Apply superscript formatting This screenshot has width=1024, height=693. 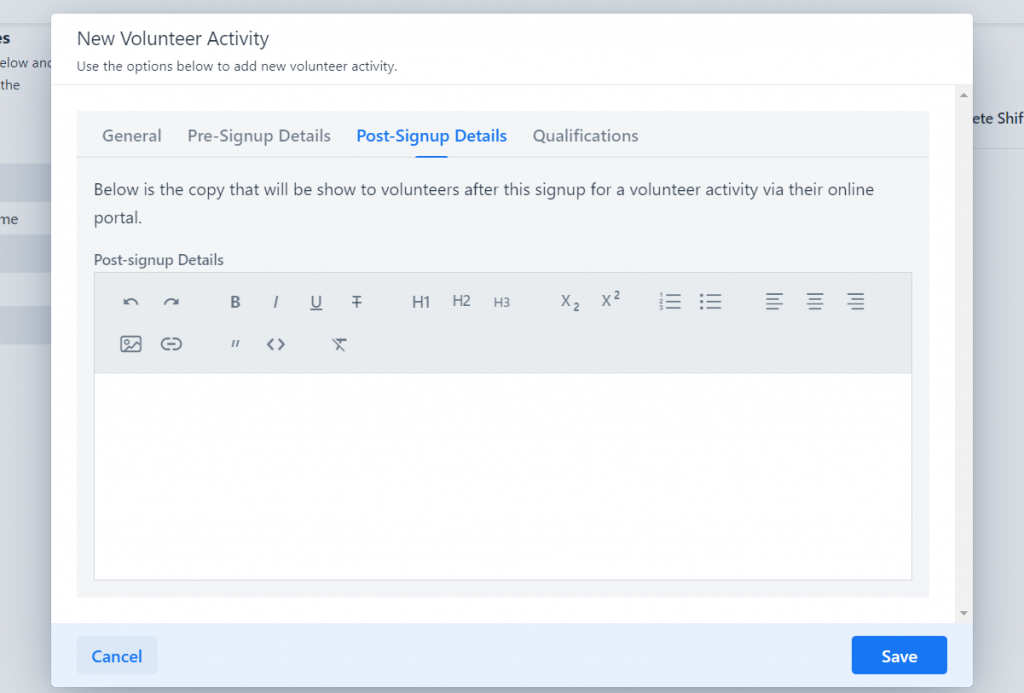(611, 300)
